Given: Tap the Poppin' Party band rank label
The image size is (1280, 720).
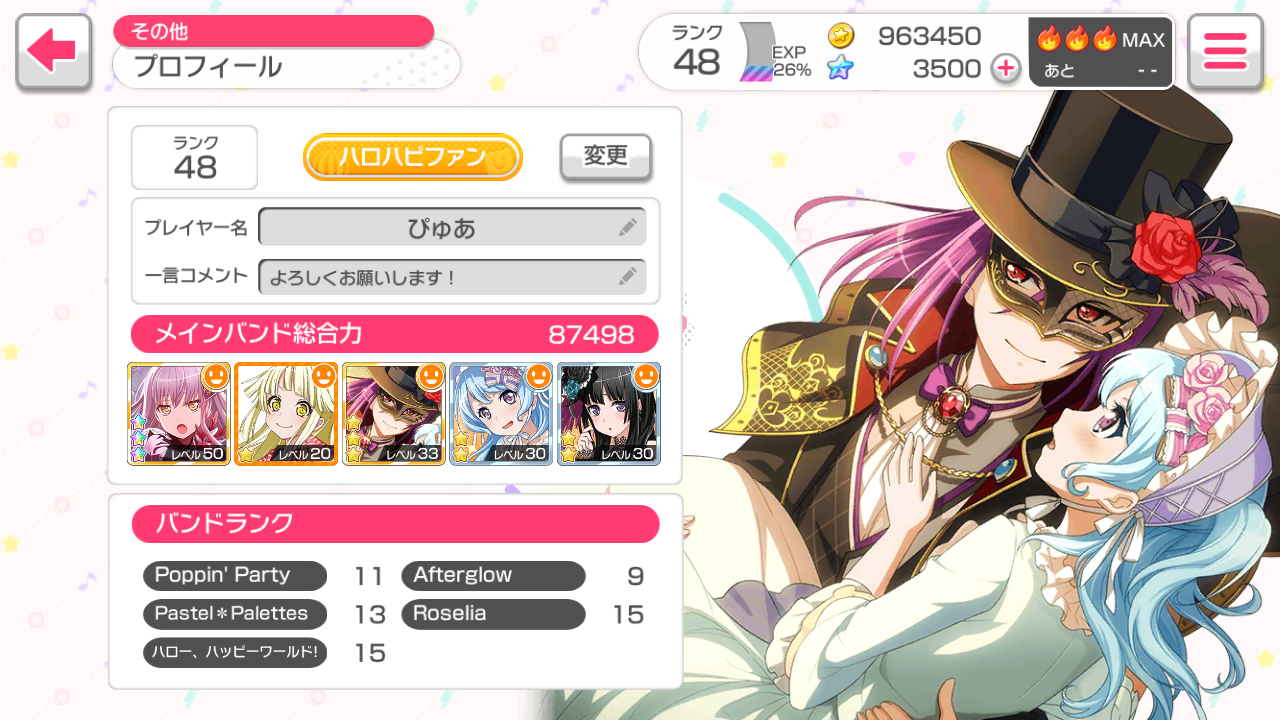Looking at the screenshot, I should 235,576.
